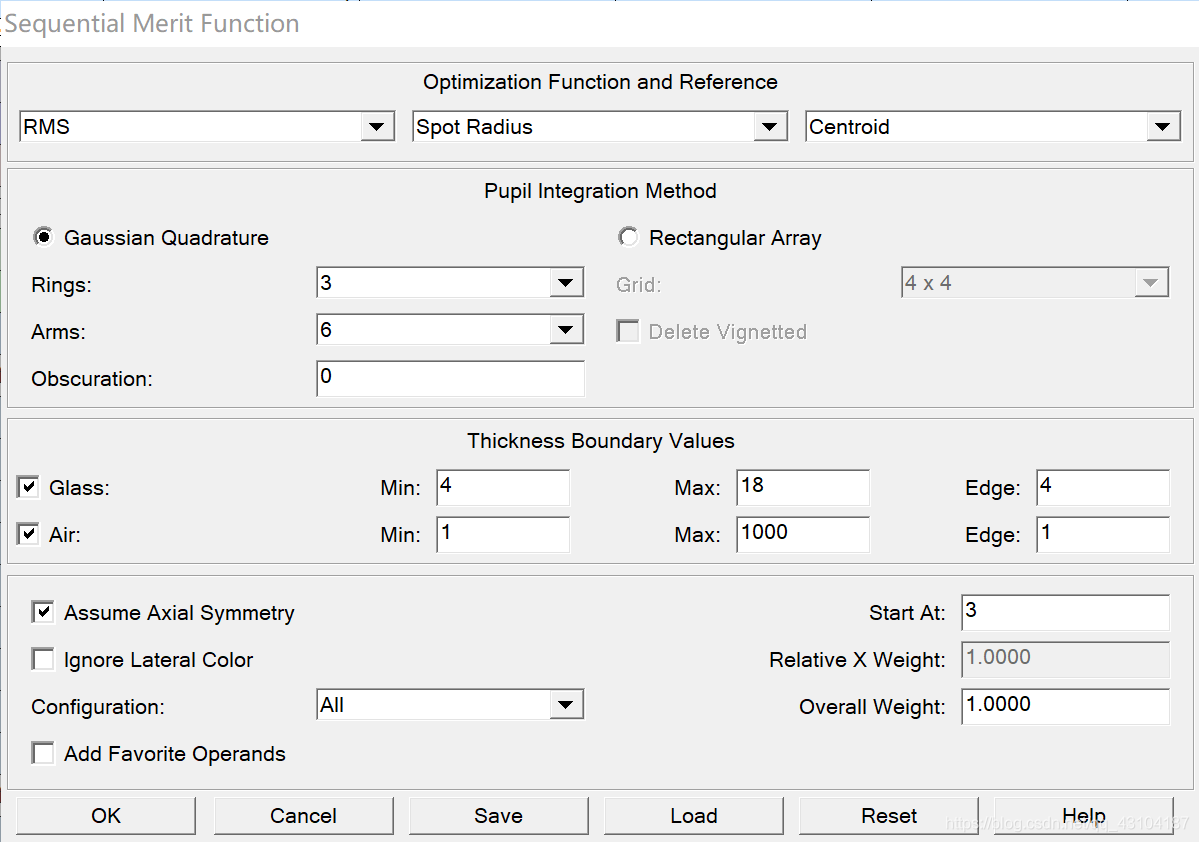1199x842 pixels.
Task: Click the Thickness Boundary Values heading
Action: coord(601,441)
